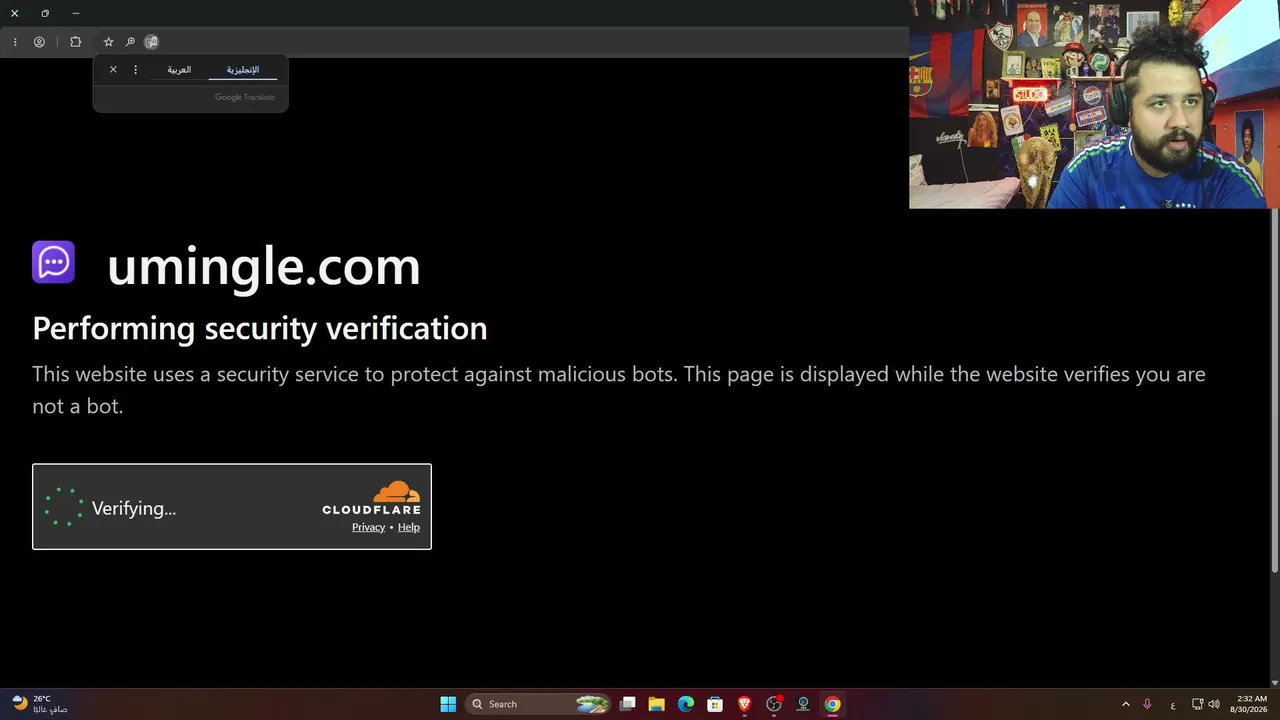This screenshot has height=720, width=1280.
Task: Open the Extensions puzzle icon
Action: click(x=75, y=42)
